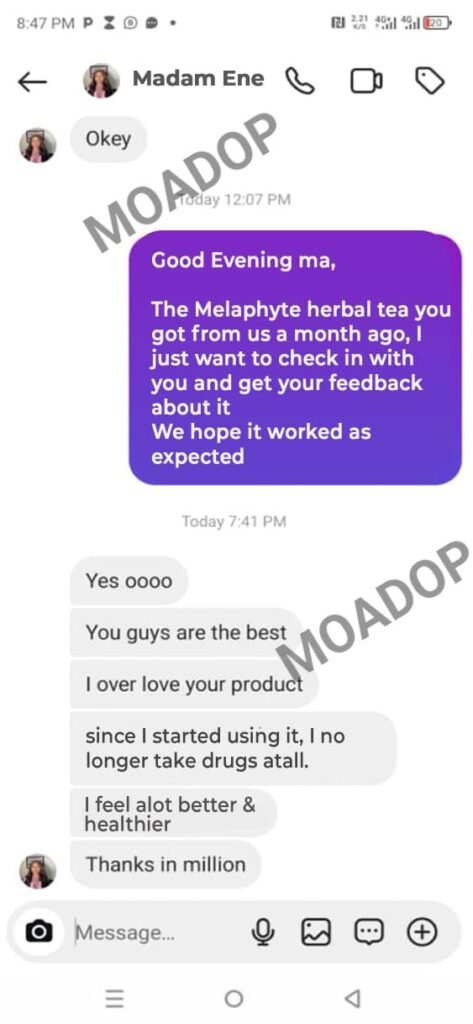473x1024 pixels.
Task: Focus the Message text input field
Action: (157, 933)
